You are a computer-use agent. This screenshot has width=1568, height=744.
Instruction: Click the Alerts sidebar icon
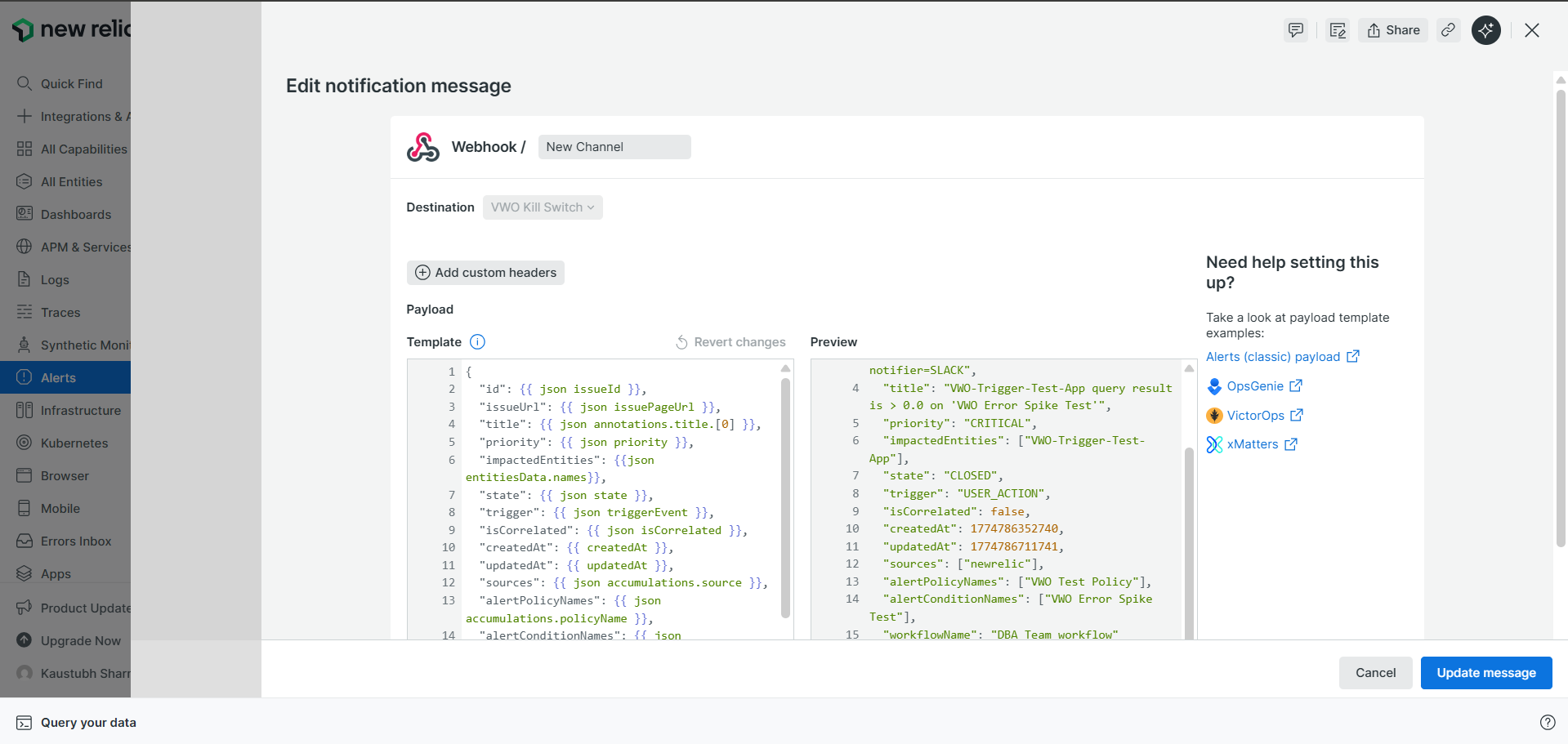pyautogui.click(x=25, y=377)
